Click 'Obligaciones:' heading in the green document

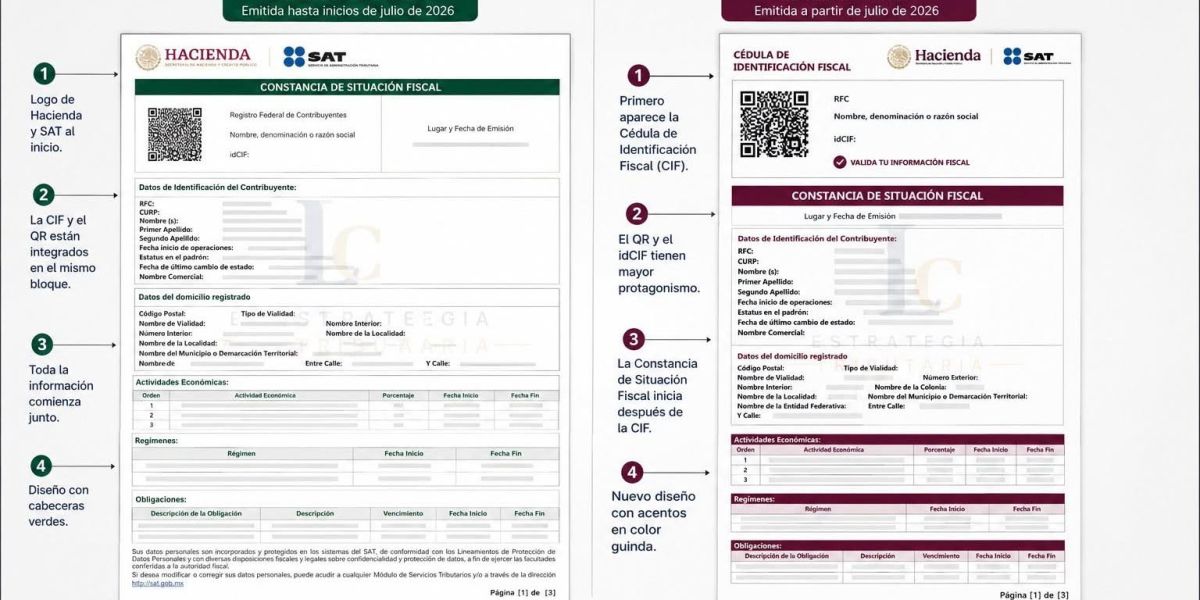click(x=160, y=498)
